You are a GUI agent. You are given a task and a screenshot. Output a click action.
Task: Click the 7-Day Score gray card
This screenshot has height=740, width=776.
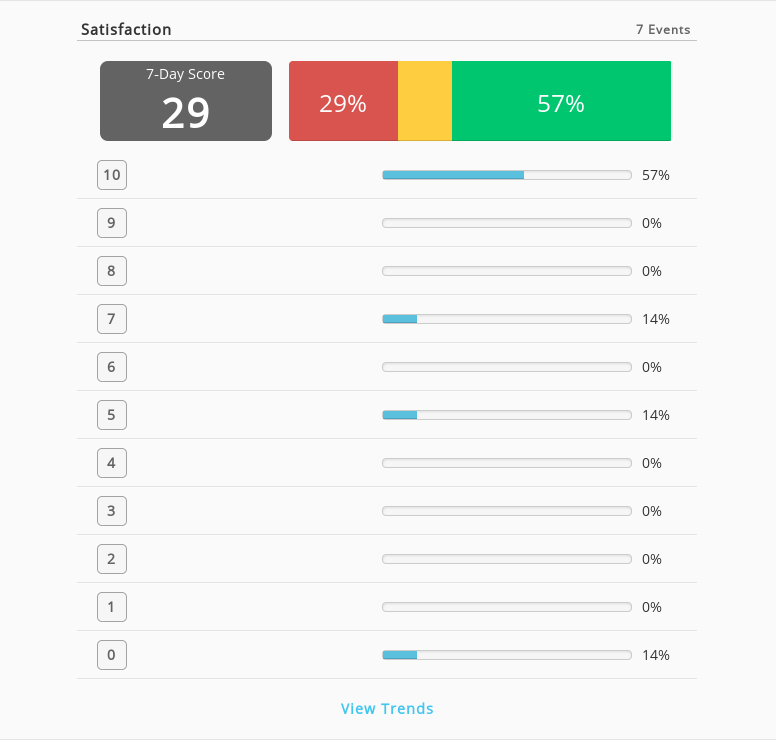tap(186, 101)
